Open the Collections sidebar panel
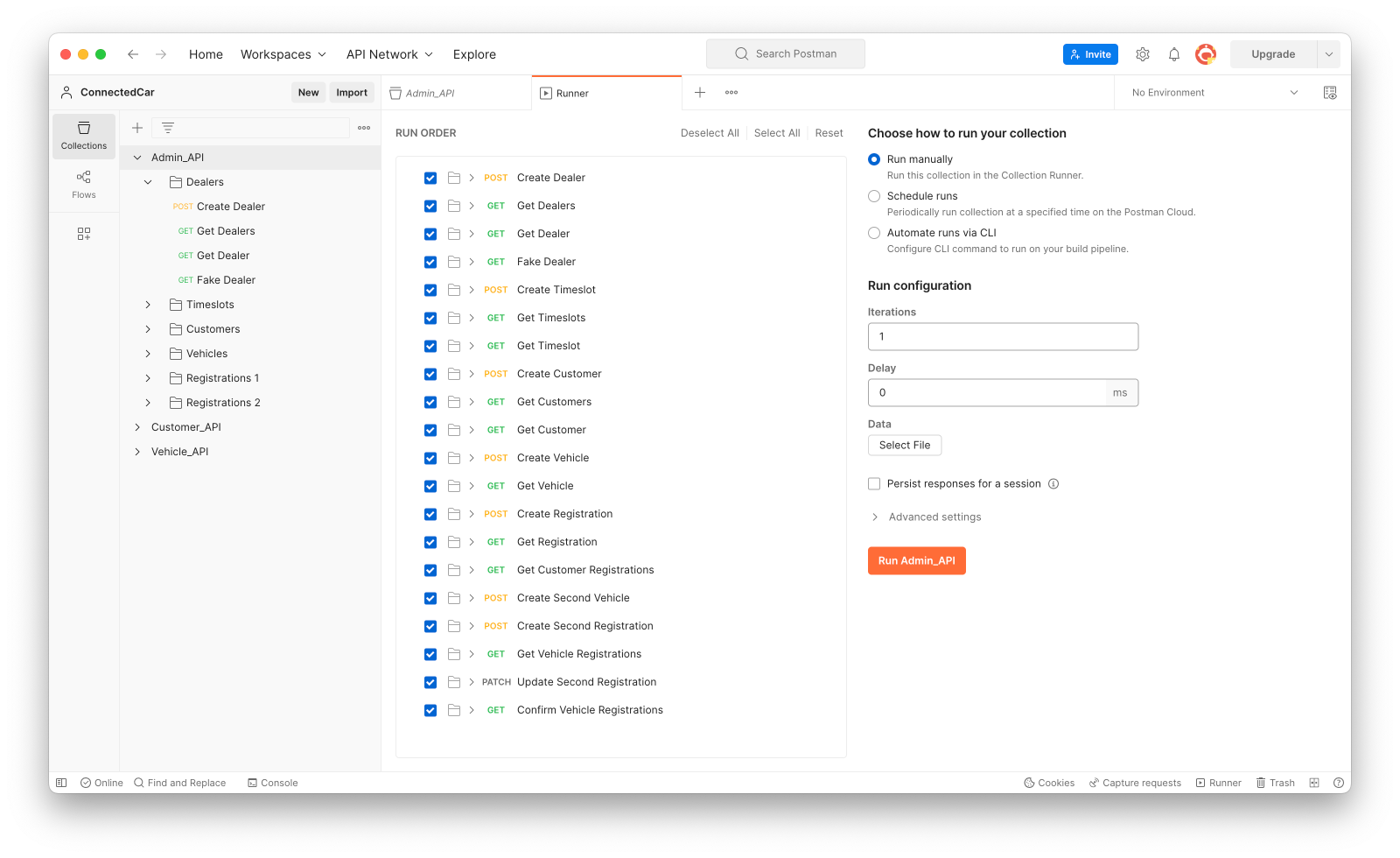 [84, 136]
